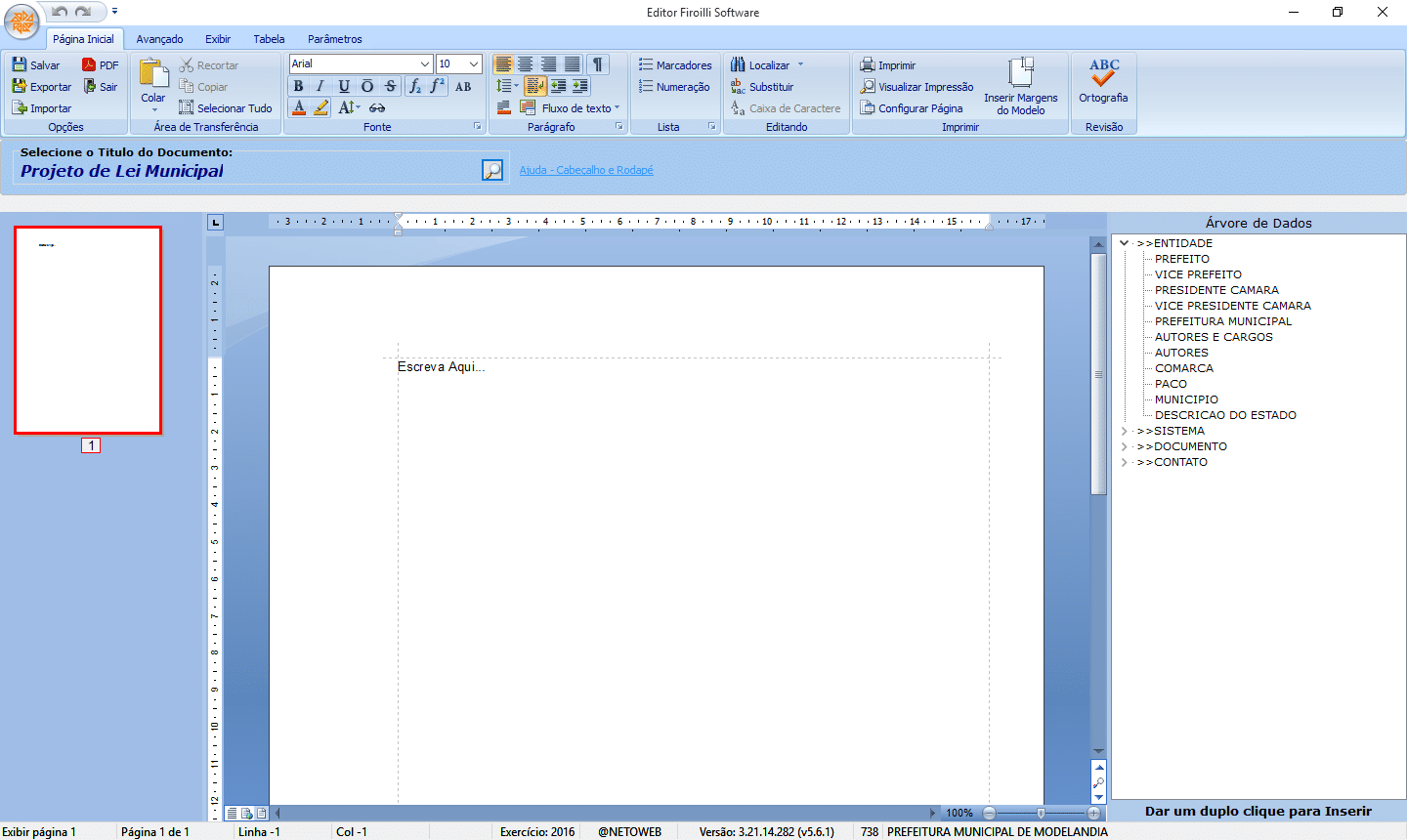1407x840 pixels.
Task: Click the magnifier next to document title
Action: tap(492, 171)
